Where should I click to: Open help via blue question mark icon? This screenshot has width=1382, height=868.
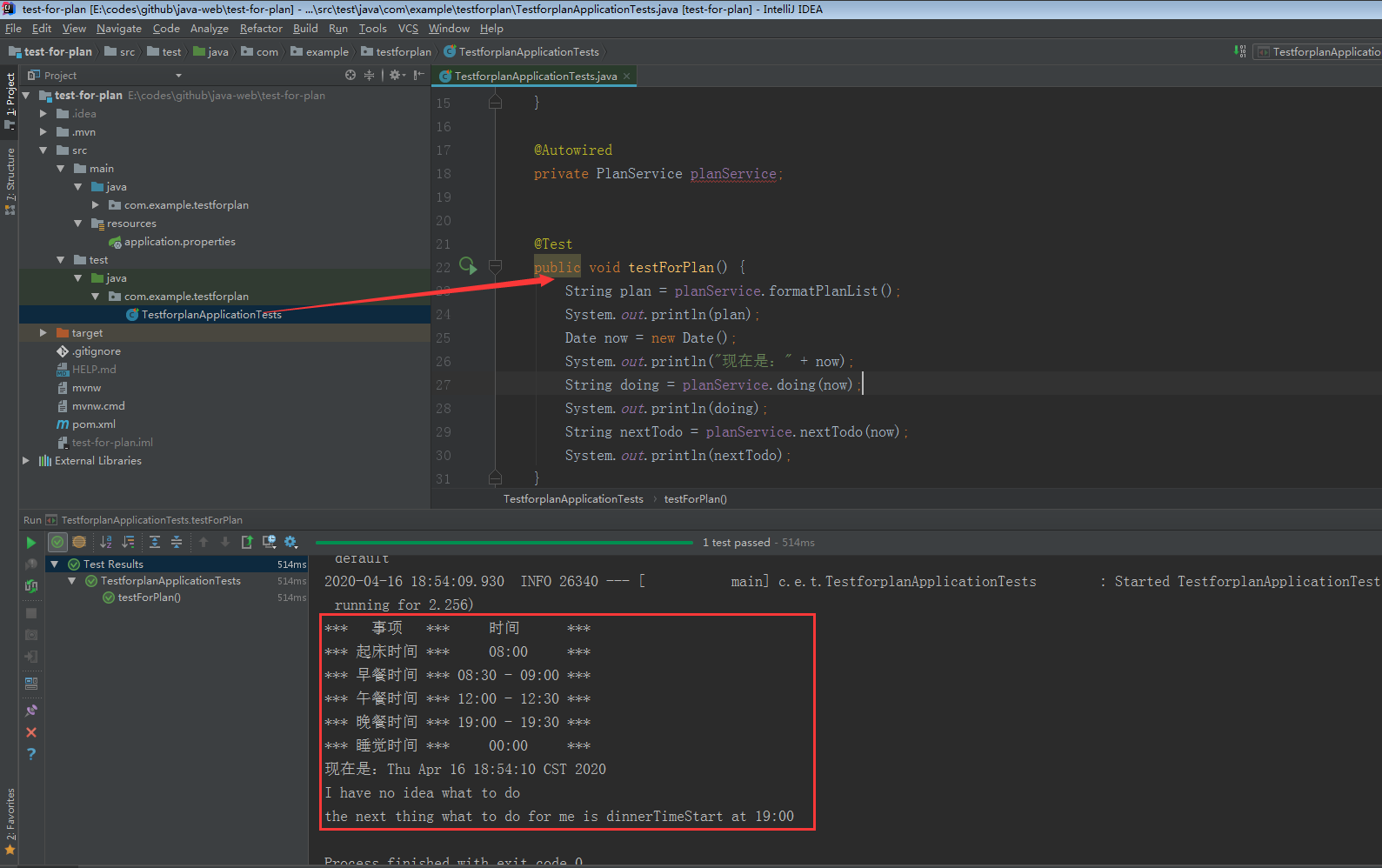[x=31, y=754]
